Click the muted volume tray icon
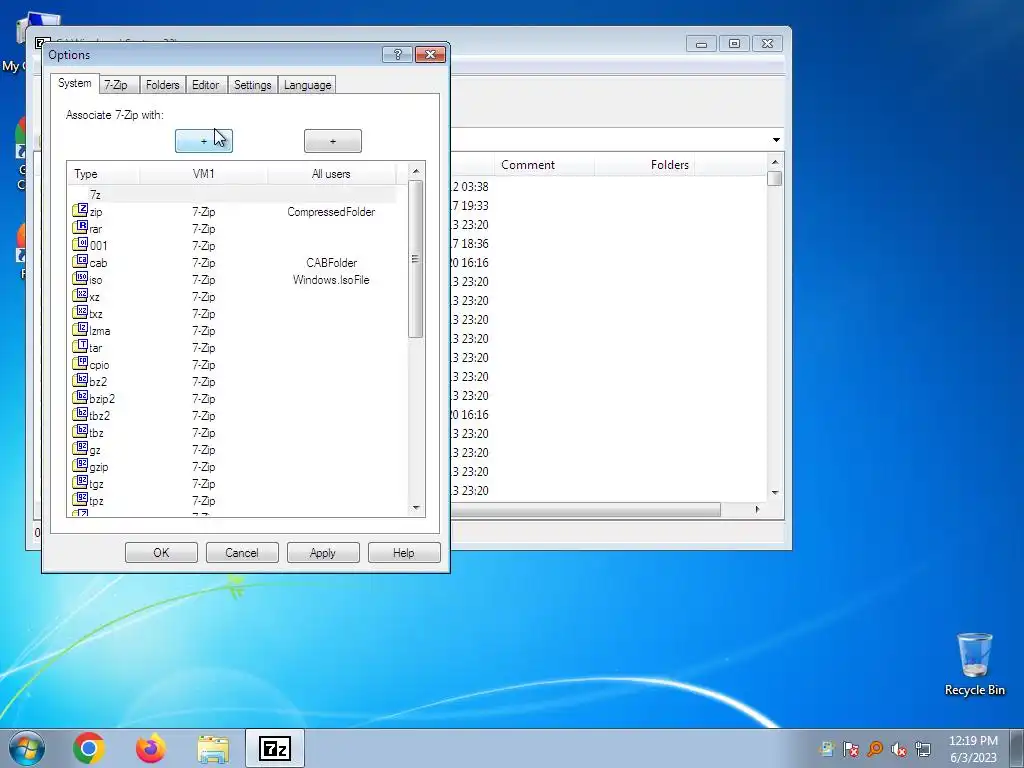This screenshot has width=1024, height=768. [x=899, y=749]
